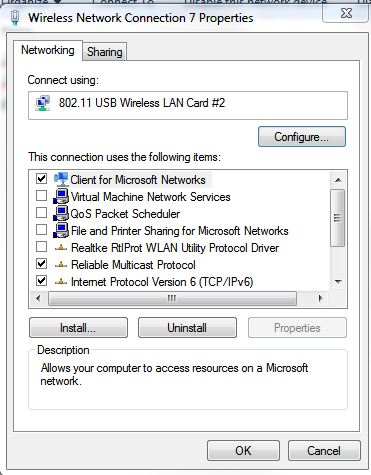Uncheck Client for Microsoft Networks
Screen dimensions: 371x475
pos(41,179)
